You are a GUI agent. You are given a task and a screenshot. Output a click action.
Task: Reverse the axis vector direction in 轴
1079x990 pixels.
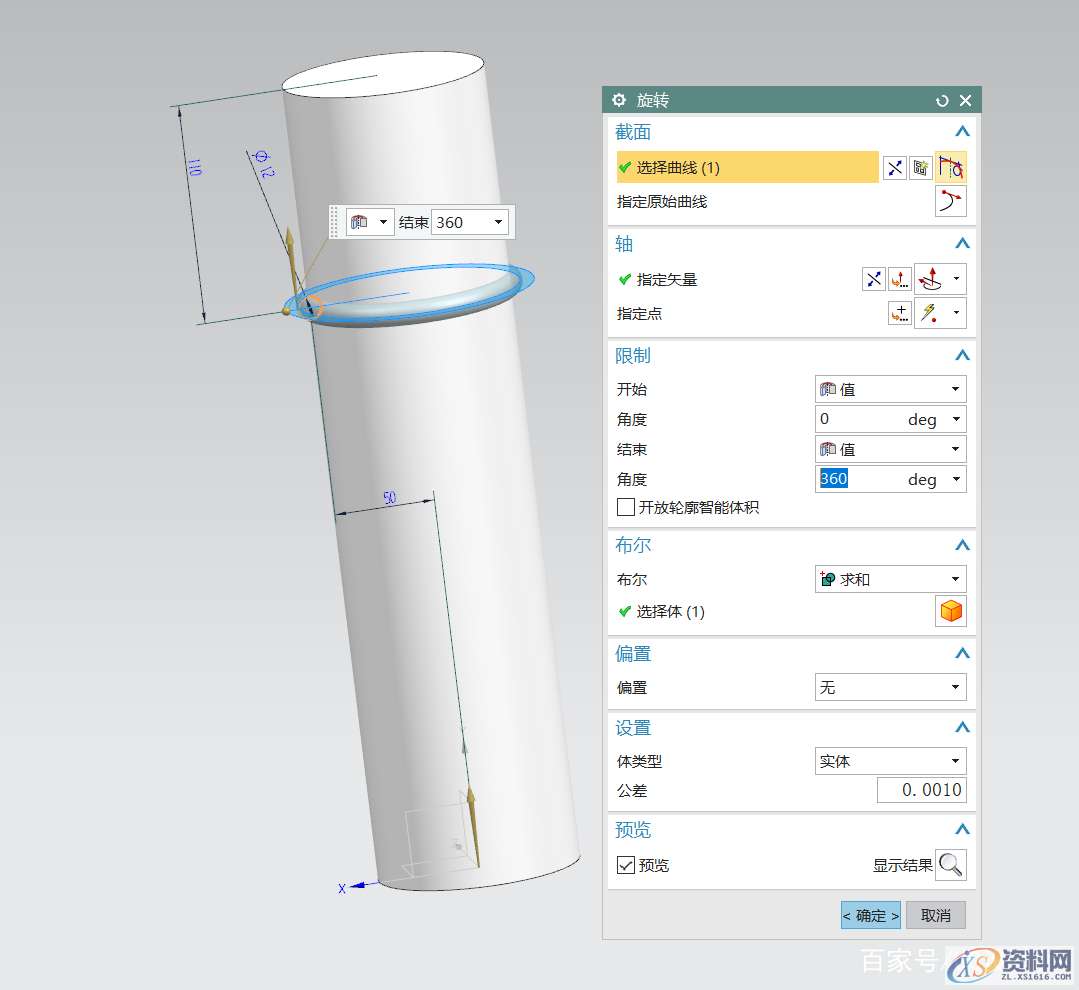click(873, 280)
